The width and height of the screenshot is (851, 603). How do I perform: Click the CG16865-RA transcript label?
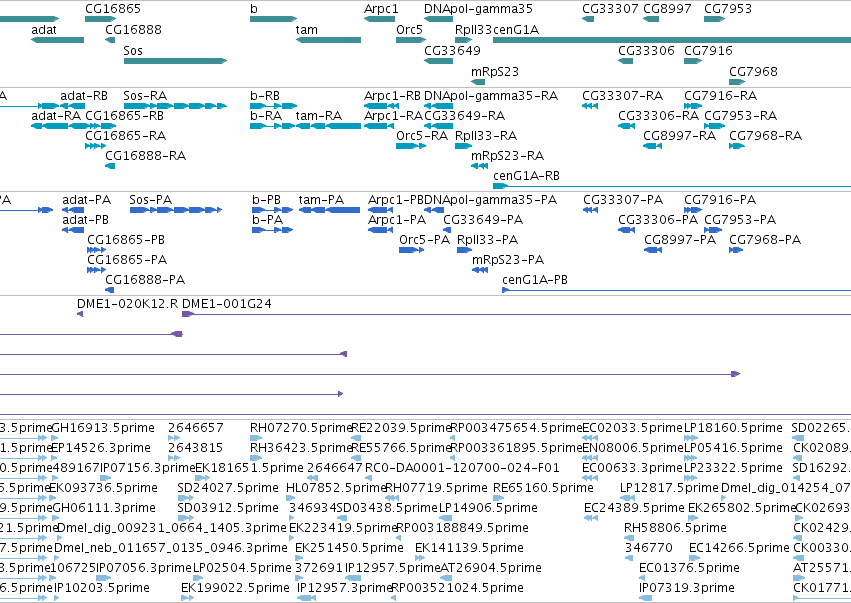125,136
